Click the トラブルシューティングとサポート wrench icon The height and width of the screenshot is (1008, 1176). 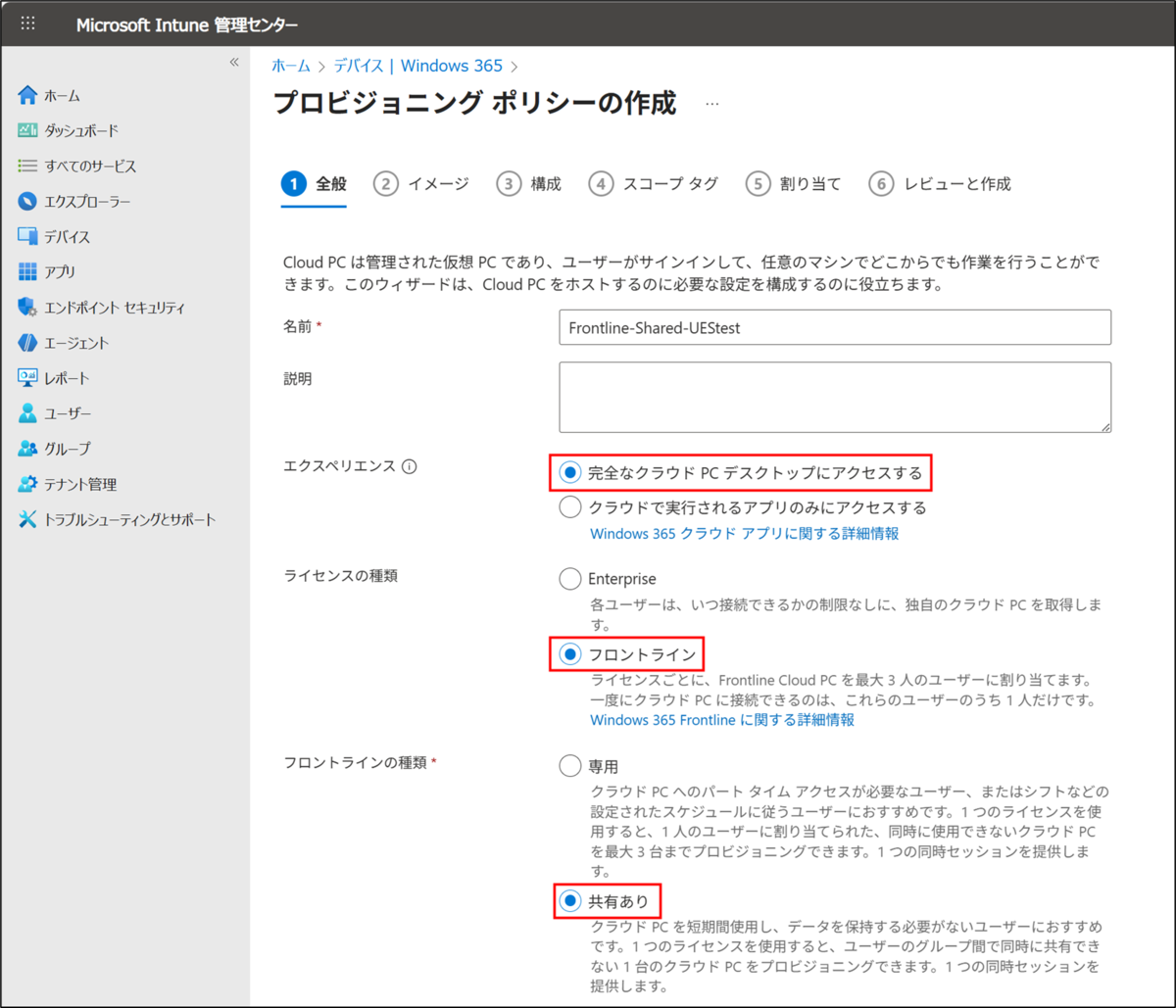[x=27, y=519]
